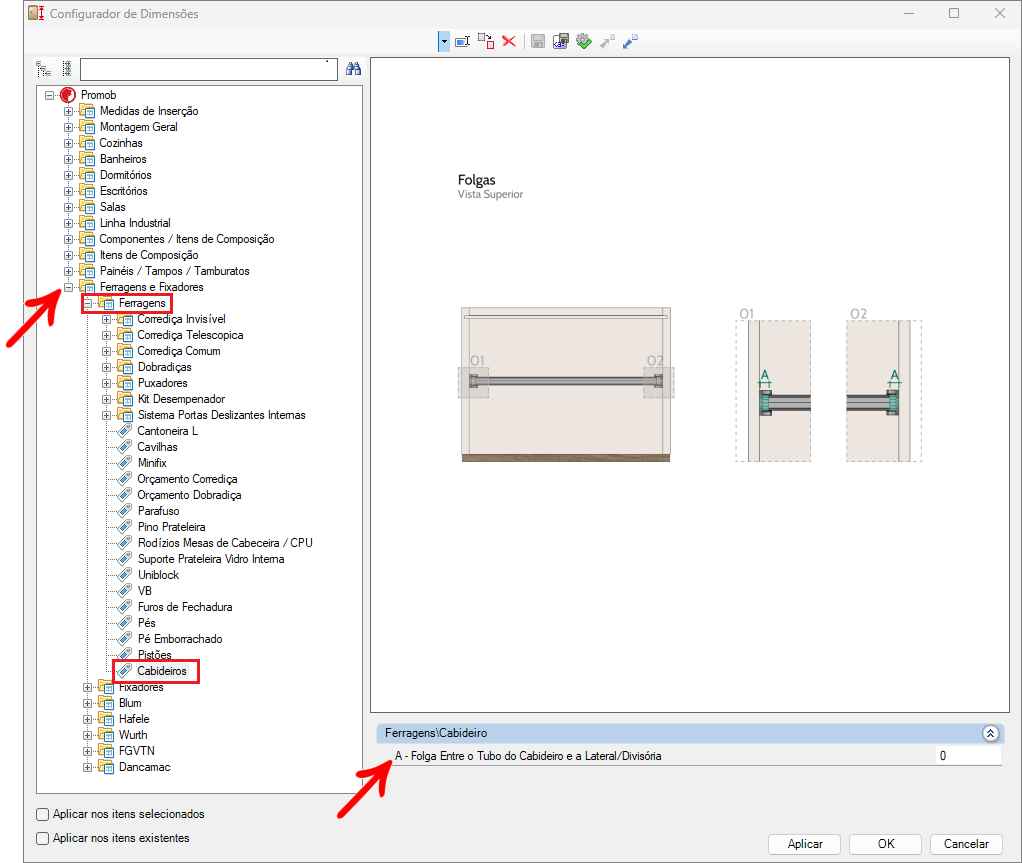Screen dimensions: 1022x863
Task: Click the move/copy item toolbar icon
Action: [486, 42]
